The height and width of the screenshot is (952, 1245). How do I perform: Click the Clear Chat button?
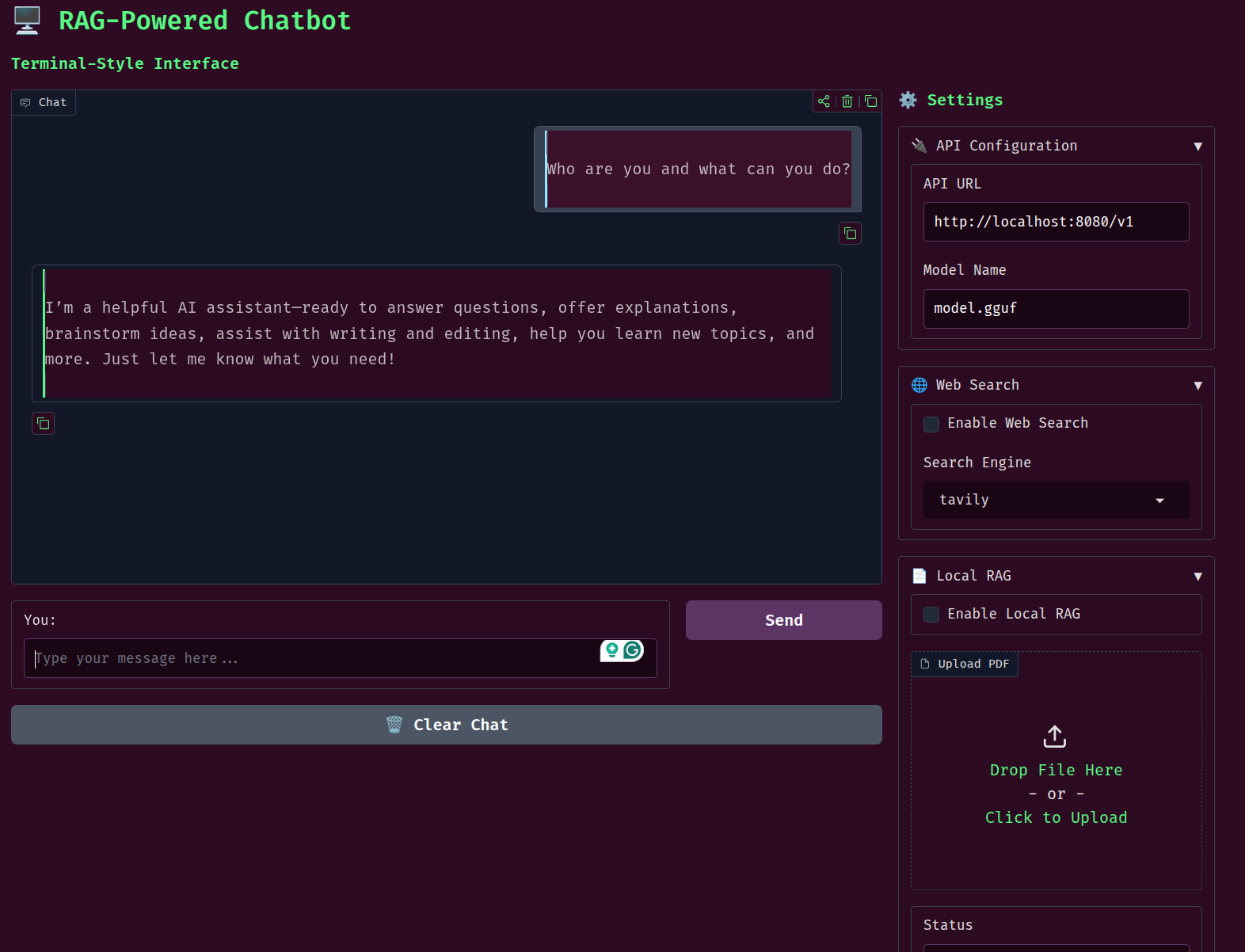(447, 725)
